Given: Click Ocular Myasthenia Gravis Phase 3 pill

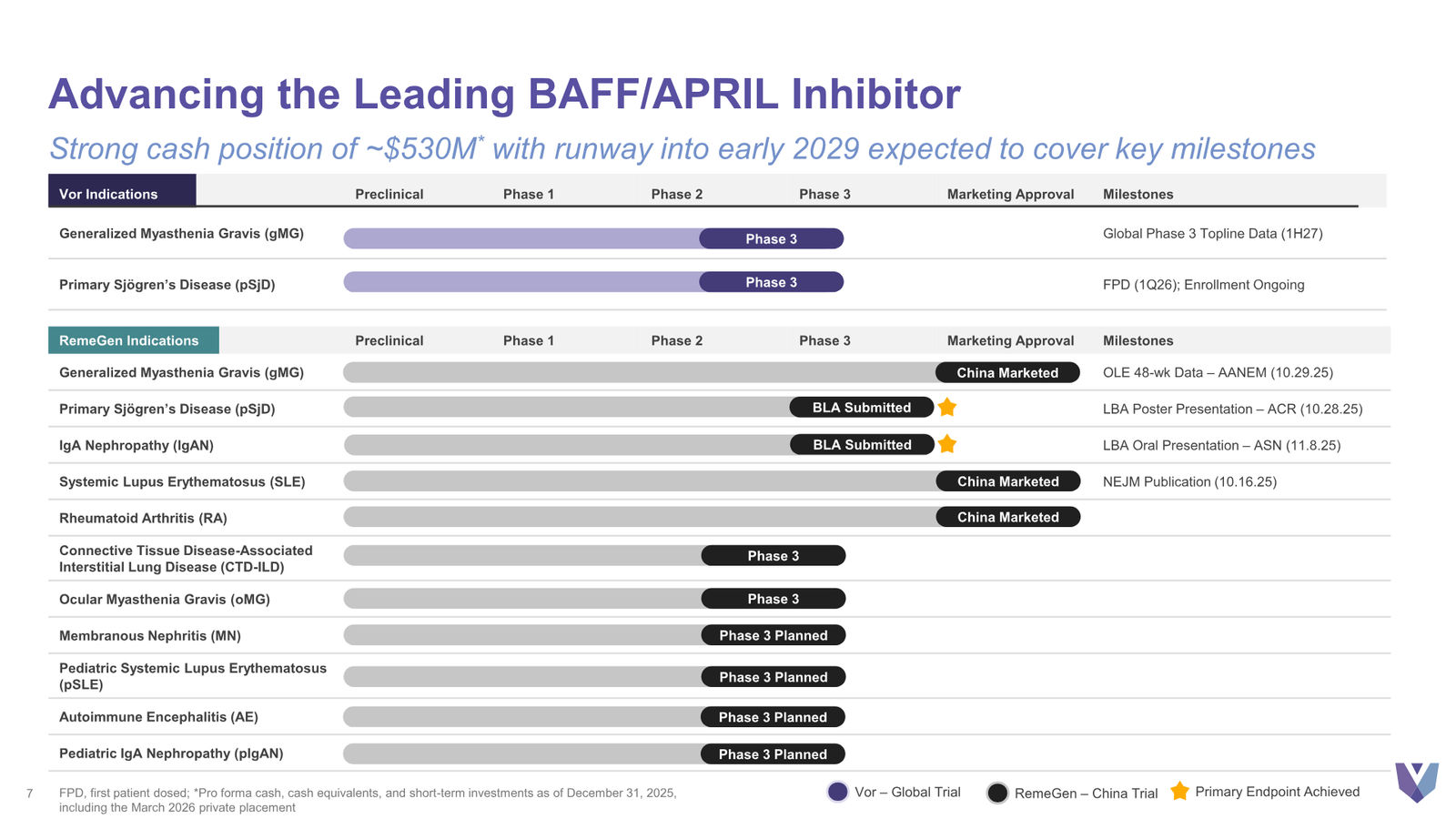Looking at the screenshot, I should click(773, 599).
